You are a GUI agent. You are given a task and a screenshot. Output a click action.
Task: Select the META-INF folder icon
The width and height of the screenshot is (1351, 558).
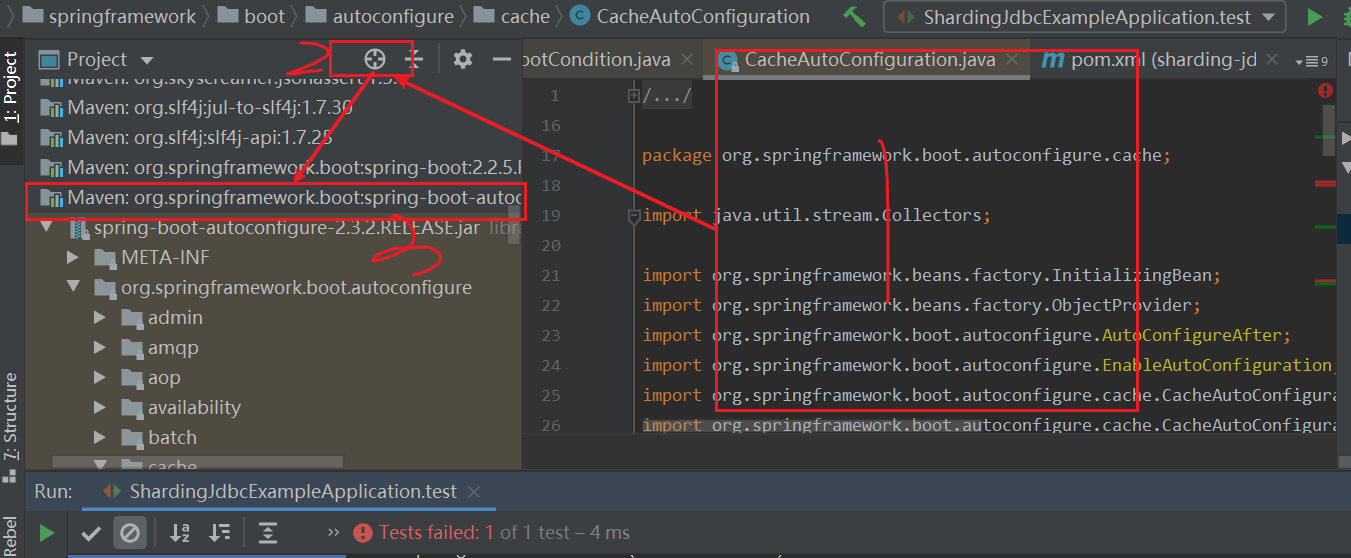click(105, 258)
